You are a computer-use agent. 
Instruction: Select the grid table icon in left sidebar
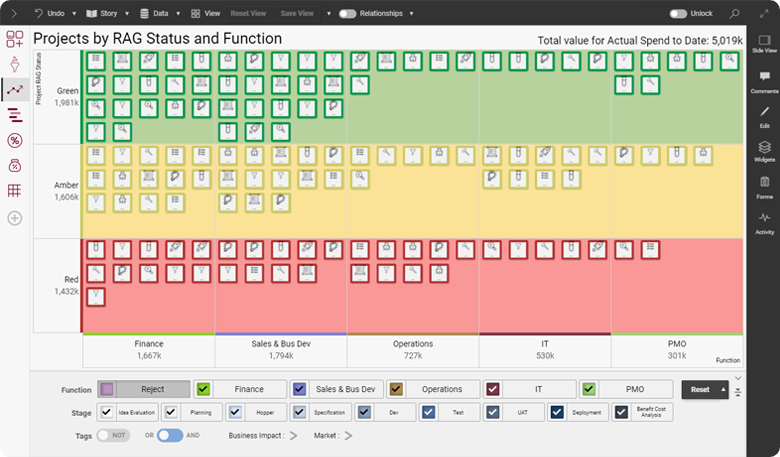click(15, 191)
